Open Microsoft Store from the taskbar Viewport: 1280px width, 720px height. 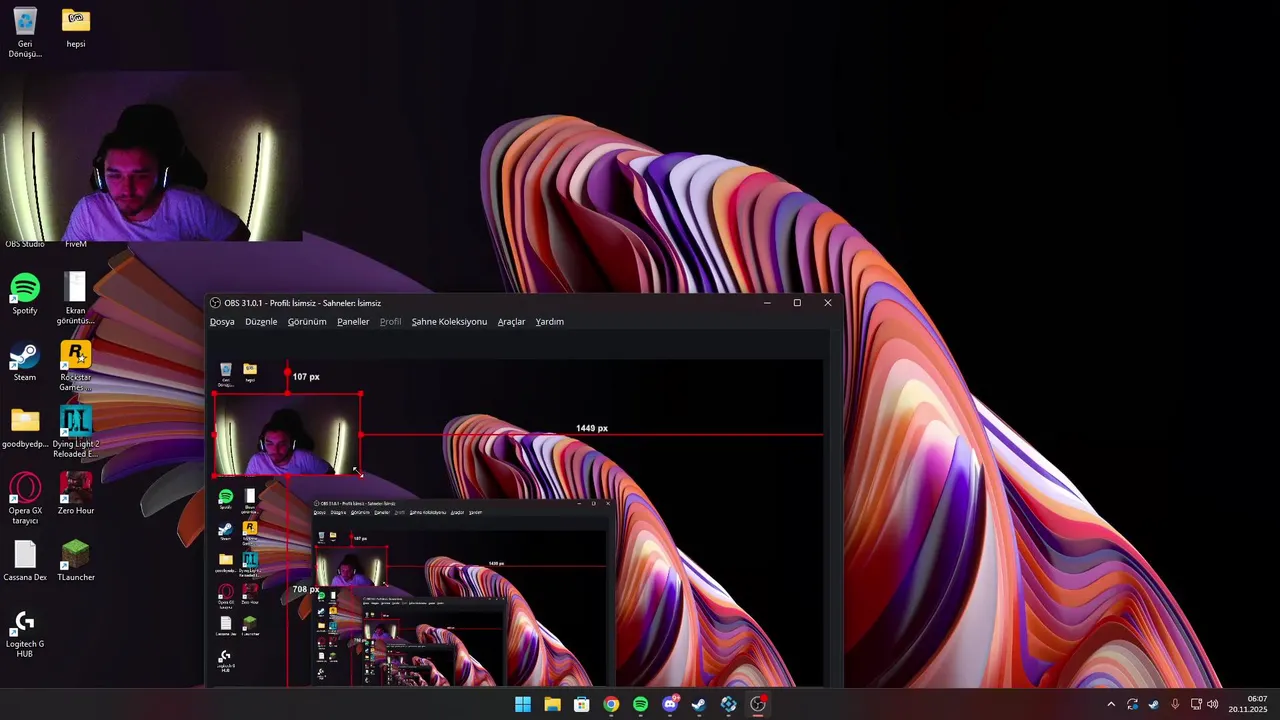[x=581, y=704]
